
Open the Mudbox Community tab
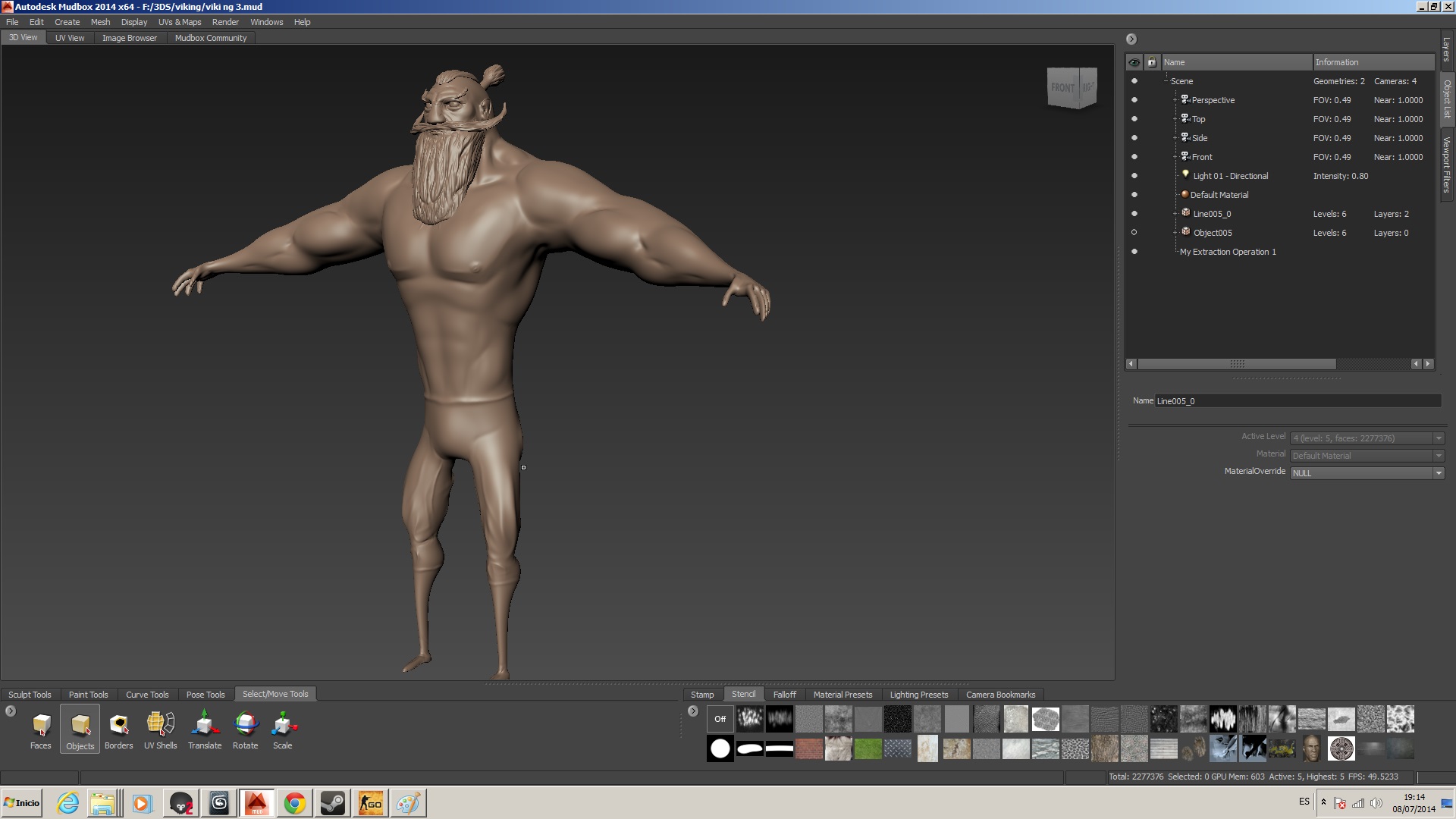tap(211, 38)
